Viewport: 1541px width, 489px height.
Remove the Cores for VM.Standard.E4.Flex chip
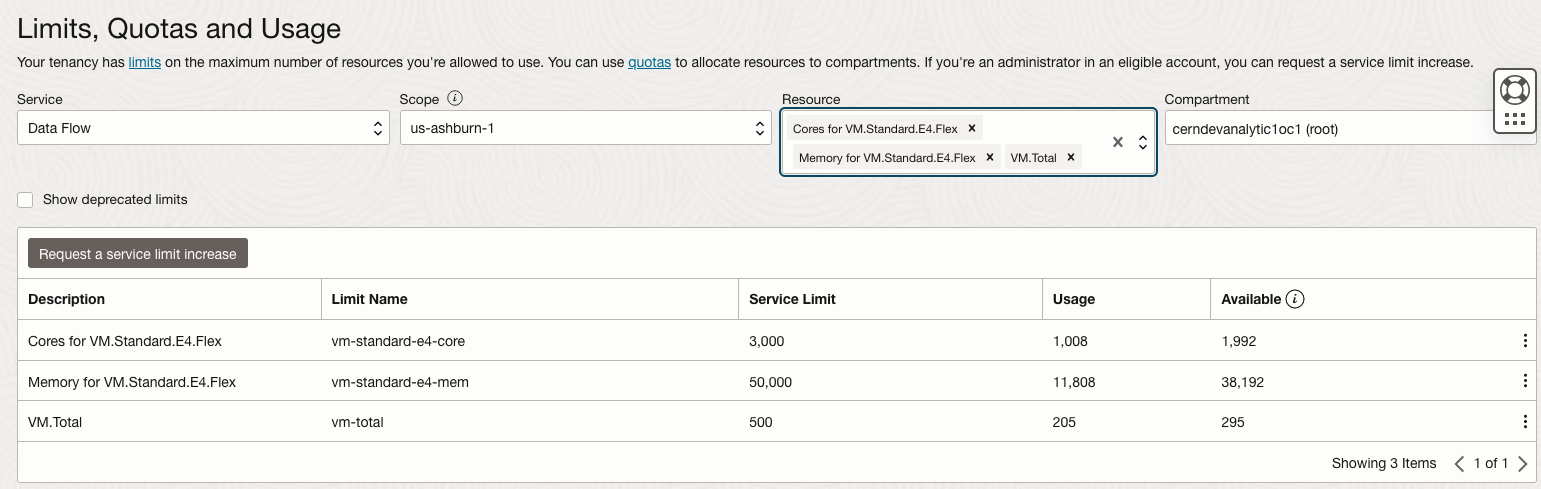(x=971, y=128)
